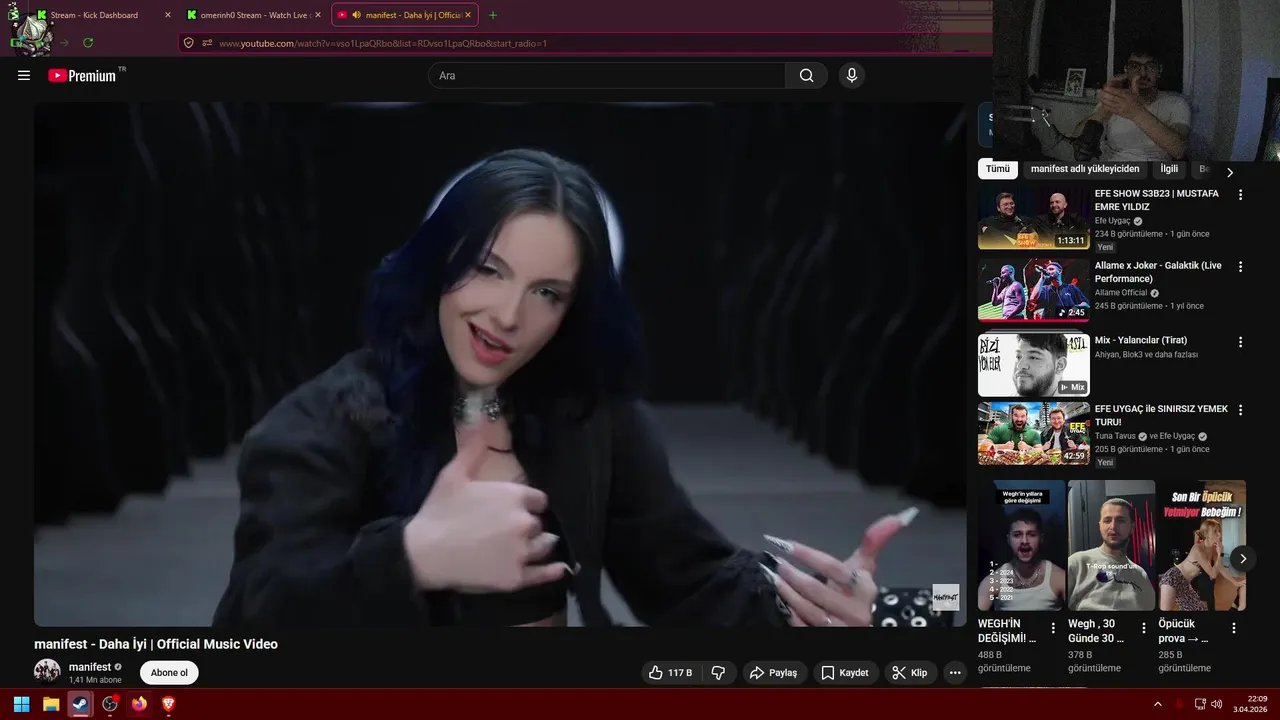
Task: Open the OBS icon in taskbar
Action: point(110,704)
